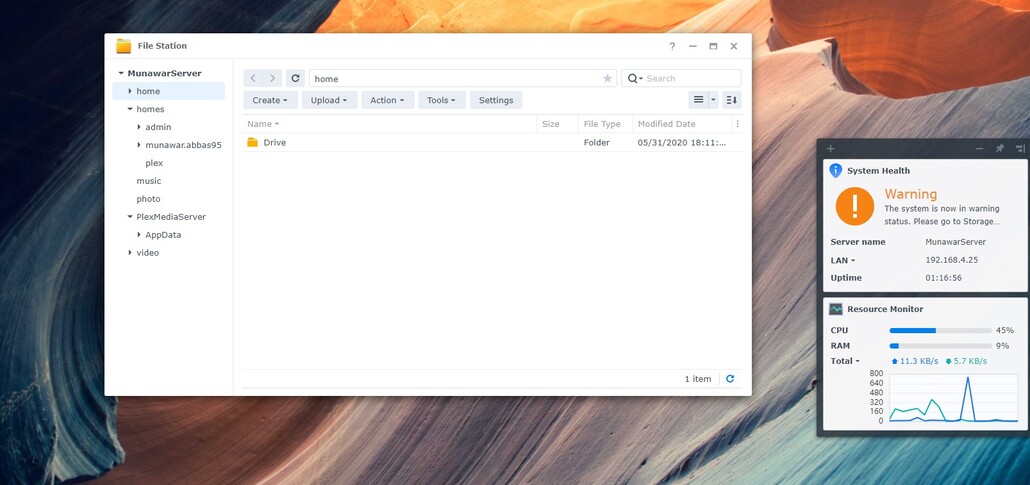Collapse the homes folder arrow

pyautogui.click(x=130, y=109)
